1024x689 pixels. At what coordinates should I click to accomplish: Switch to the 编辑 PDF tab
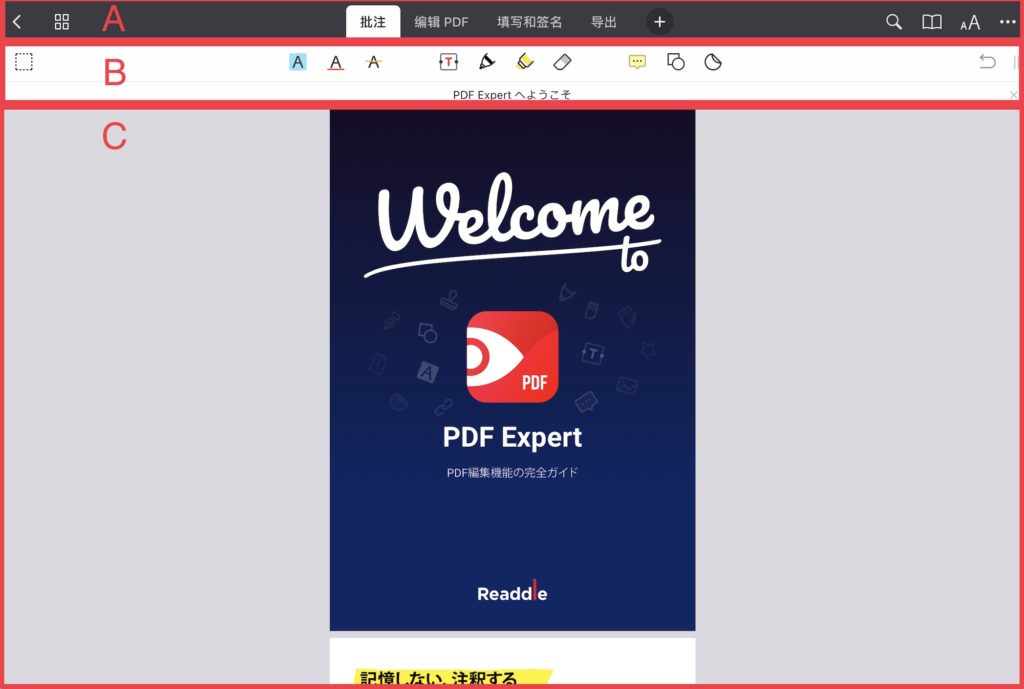441,22
